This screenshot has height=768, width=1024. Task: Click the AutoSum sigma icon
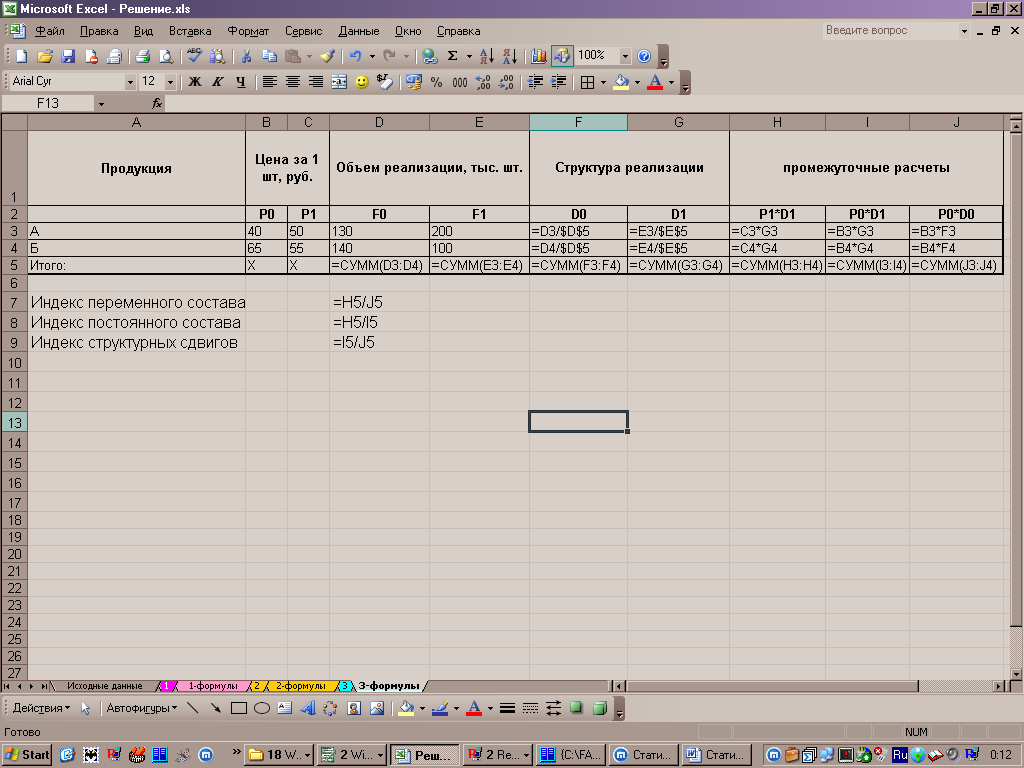coord(452,56)
